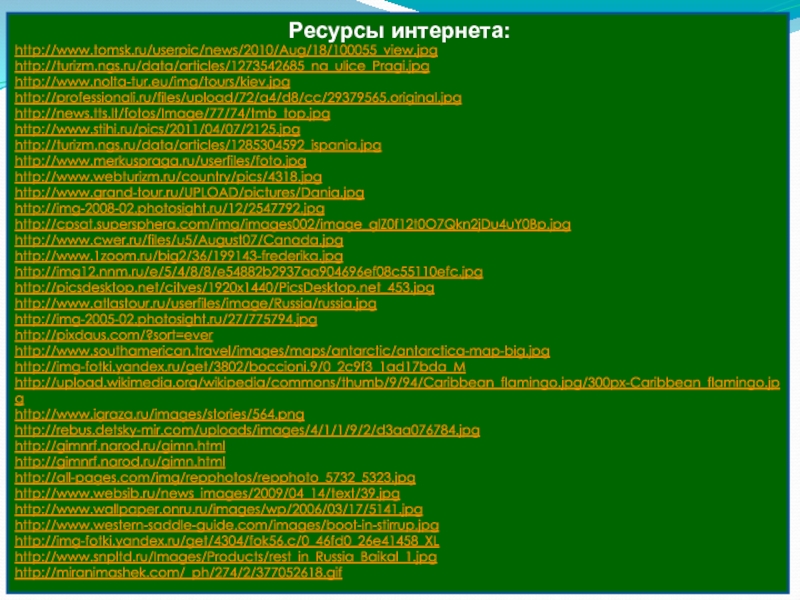Image resolution: width=800 pixels, height=600 pixels.
Task: Open the turizm.ngs.ru na_ulice_Pragi.jpg link
Action: [x=222, y=66]
